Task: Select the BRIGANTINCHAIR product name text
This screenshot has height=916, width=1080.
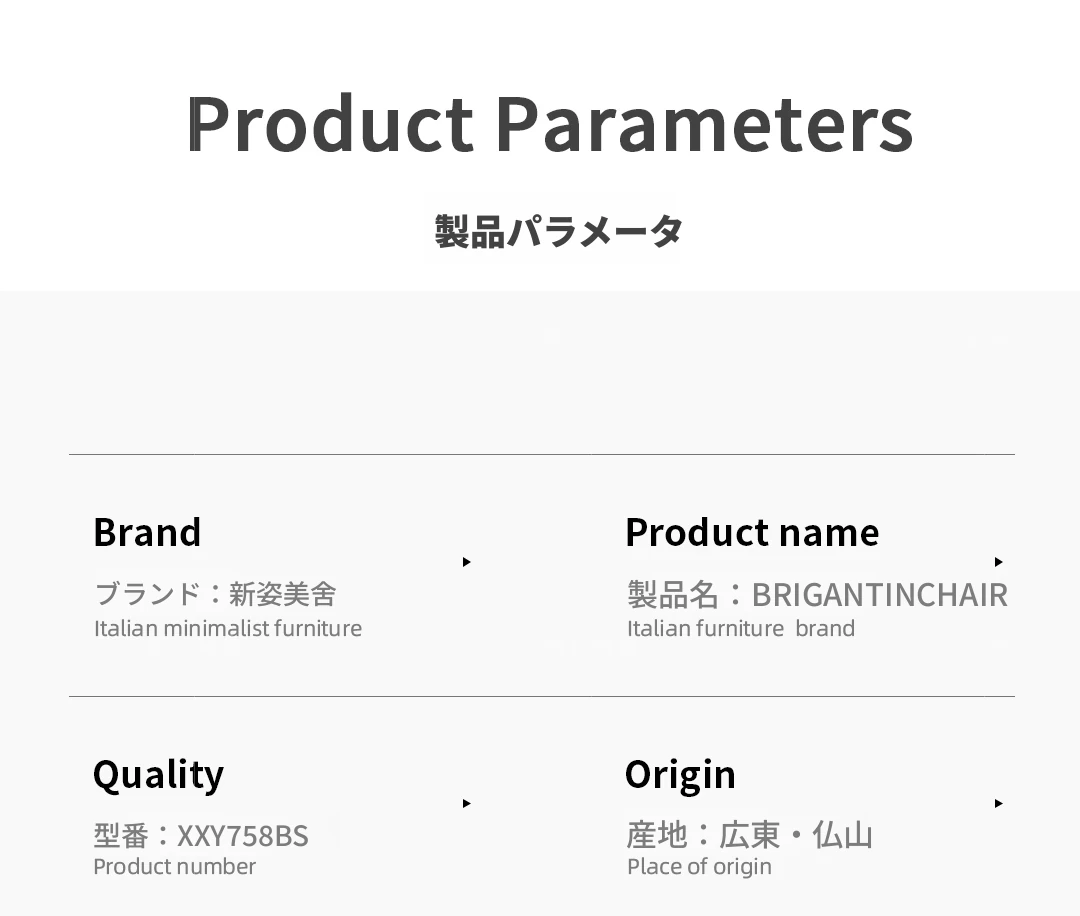Action: point(880,595)
